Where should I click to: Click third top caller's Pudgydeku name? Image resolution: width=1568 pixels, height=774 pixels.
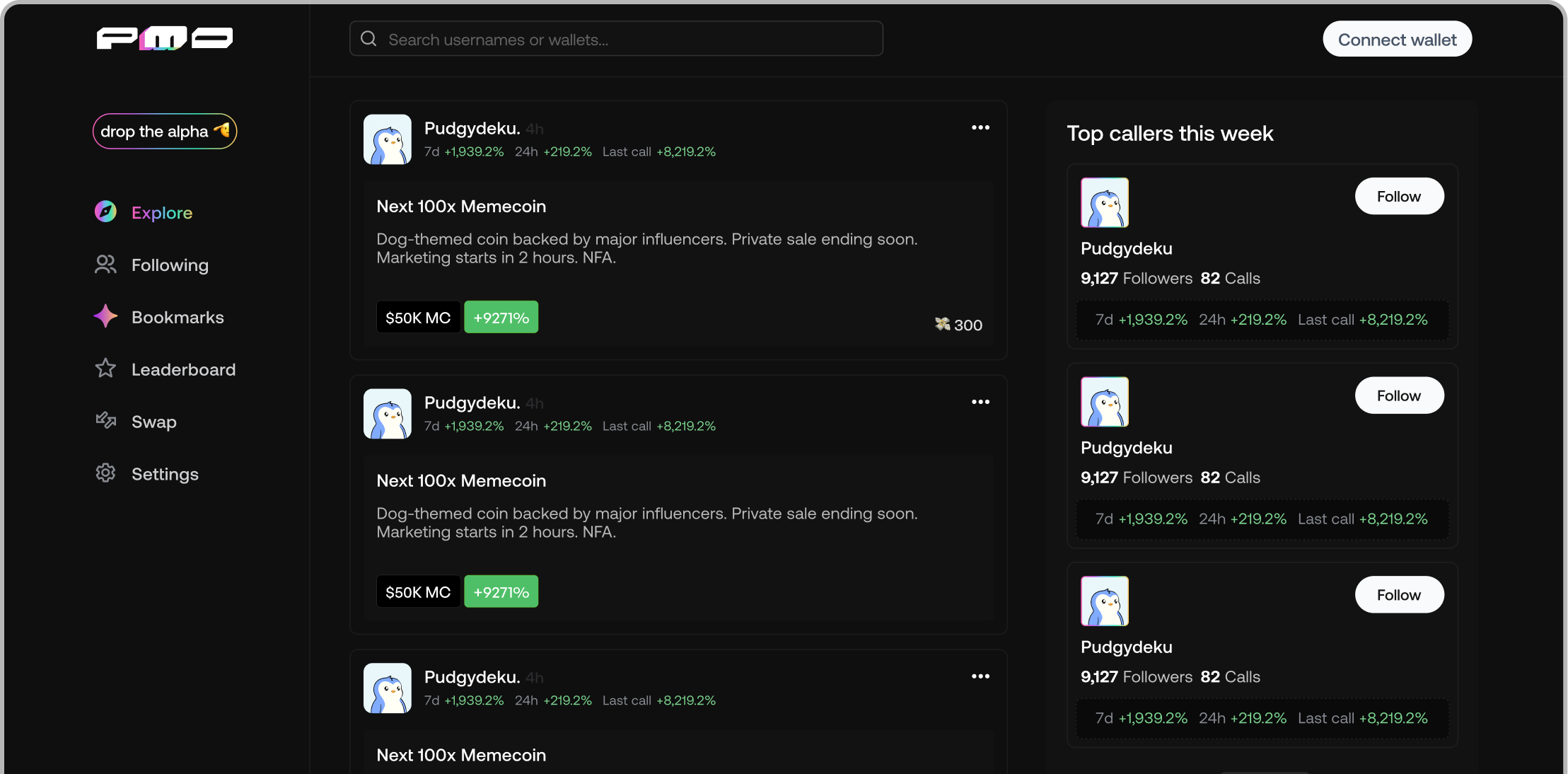pyautogui.click(x=1127, y=647)
